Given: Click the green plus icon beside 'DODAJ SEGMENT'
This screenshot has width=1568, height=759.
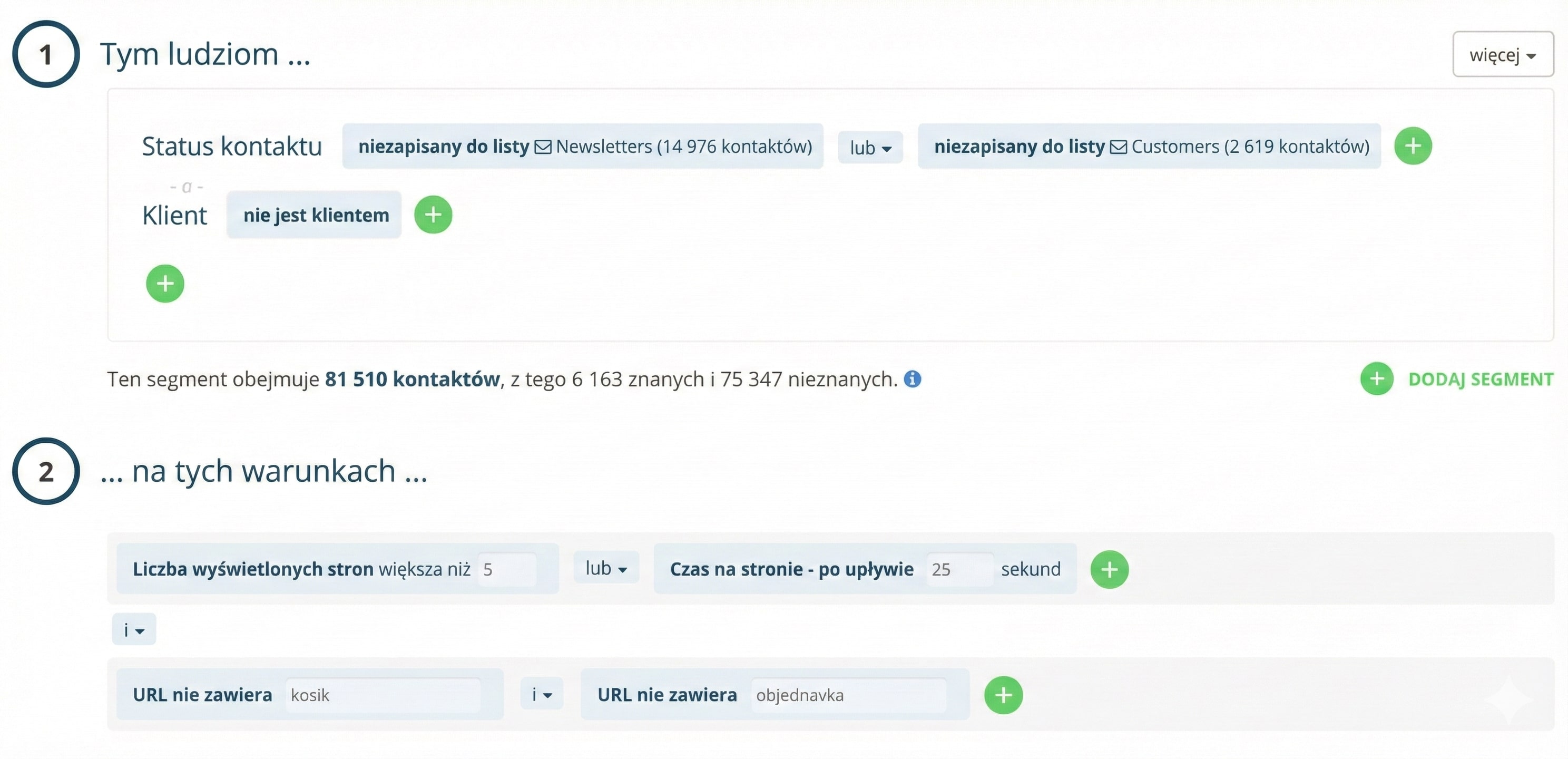Looking at the screenshot, I should 1377,379.
